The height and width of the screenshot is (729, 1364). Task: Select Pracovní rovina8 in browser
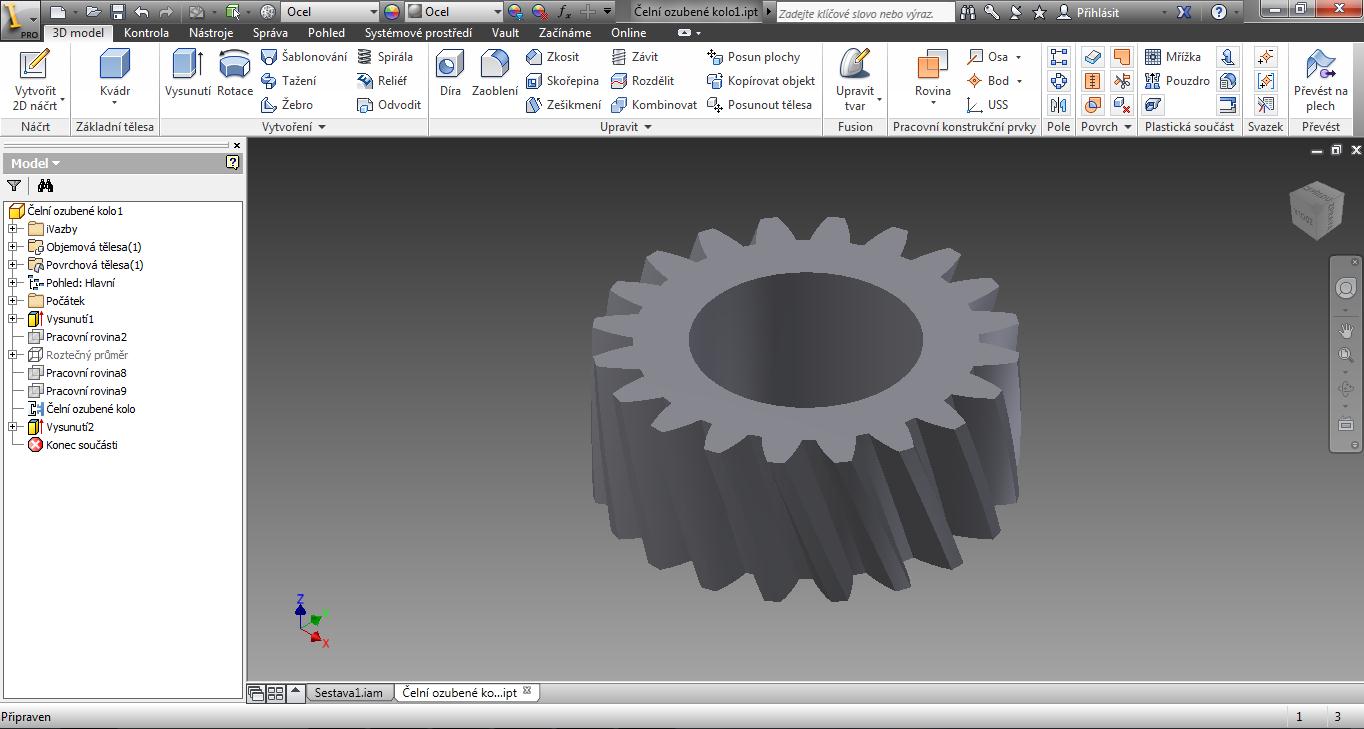coord(86,373)
